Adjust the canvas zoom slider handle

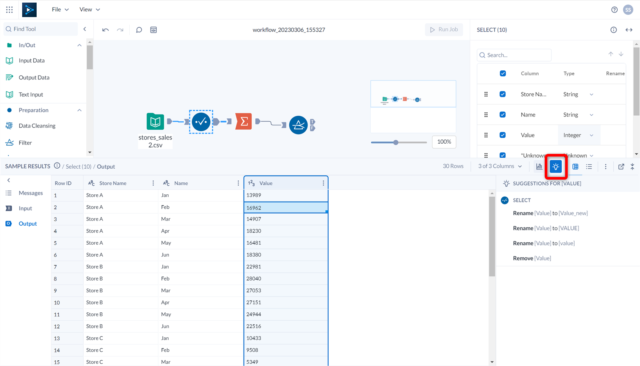[396, 142]
